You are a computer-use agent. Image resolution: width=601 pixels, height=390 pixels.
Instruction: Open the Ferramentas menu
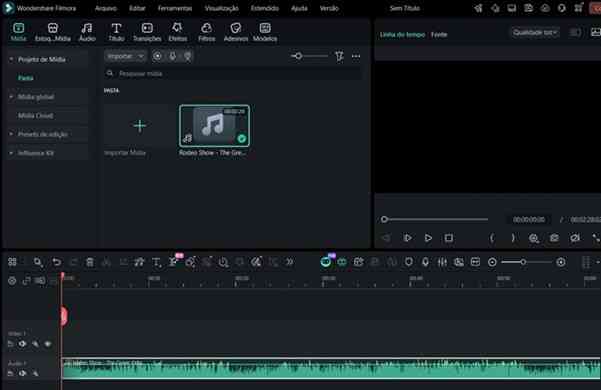click(175, 8)
